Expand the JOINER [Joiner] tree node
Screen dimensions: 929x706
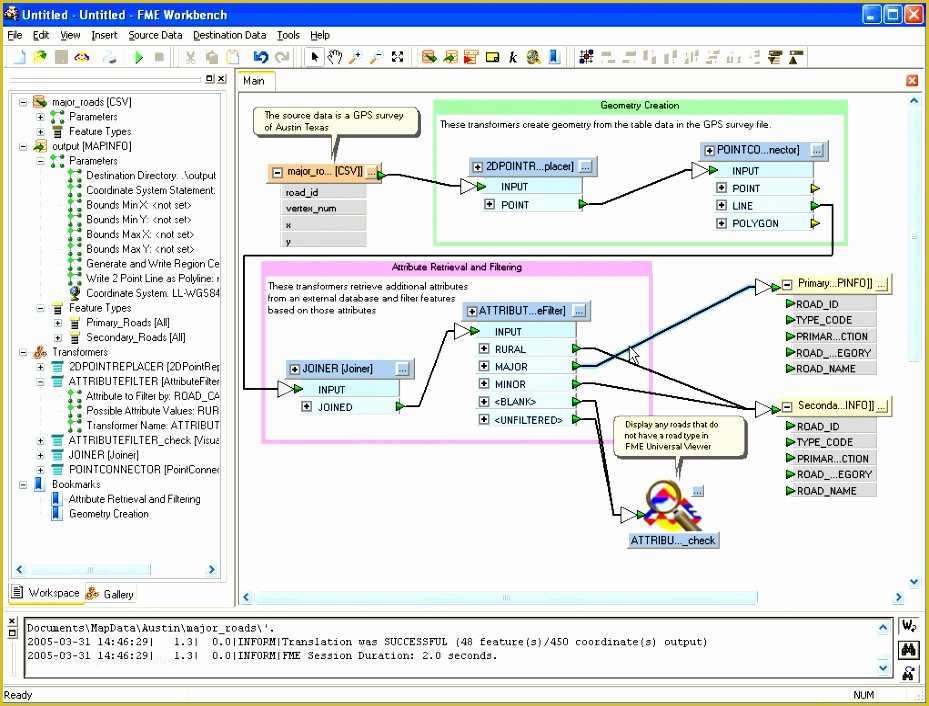point(40,455)
